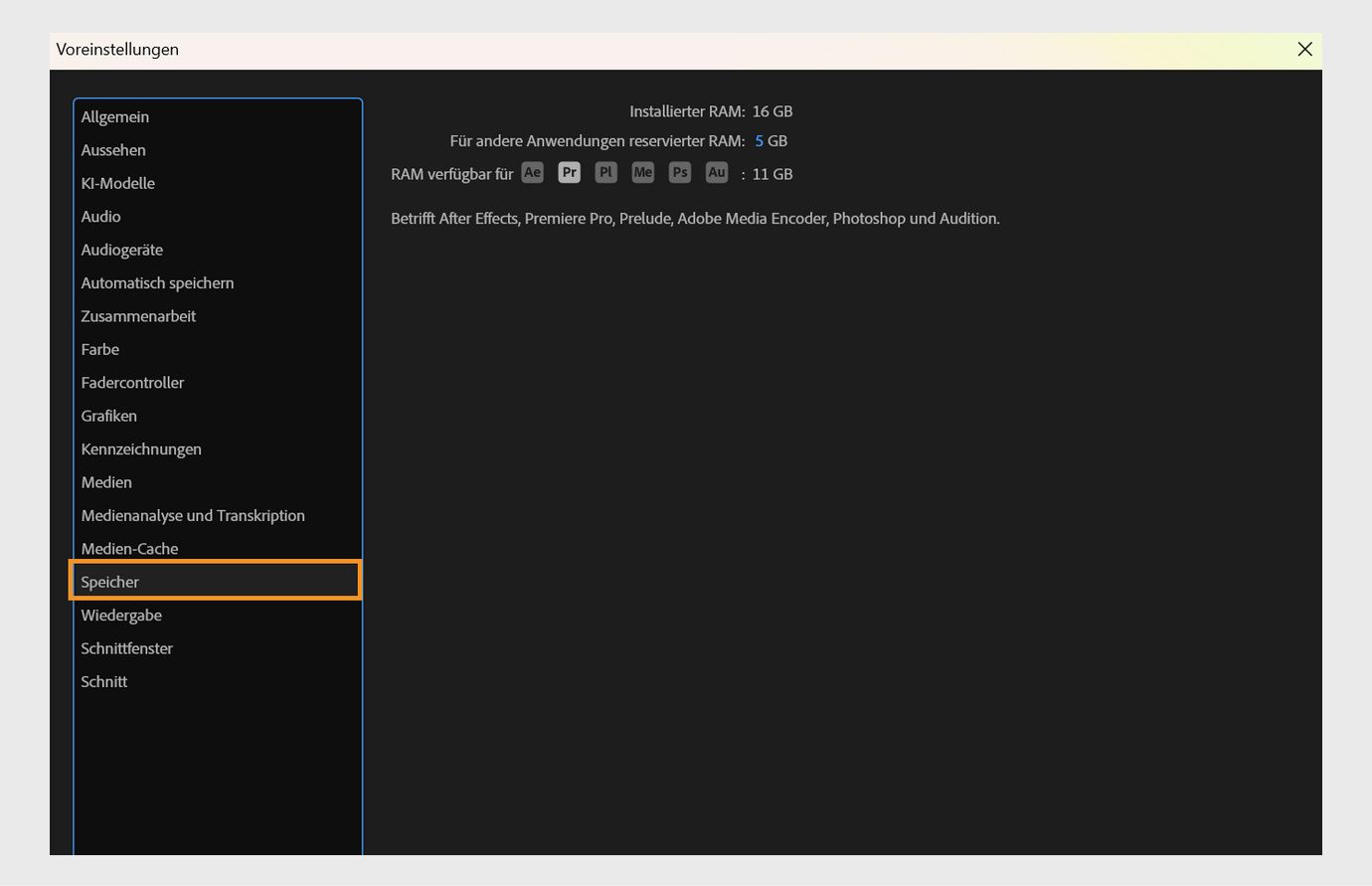This screenshot has width=1372, height=886.
Task: Select the Audio preferences page
Action: (100, 216)
